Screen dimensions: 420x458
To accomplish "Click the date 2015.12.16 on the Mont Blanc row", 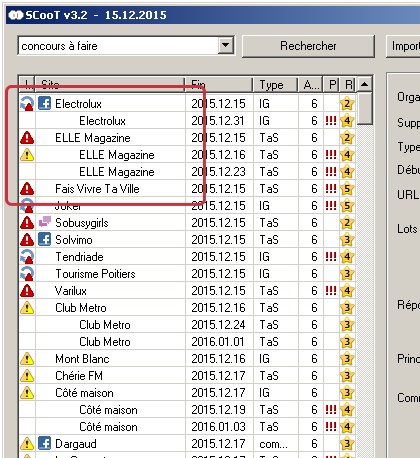I will [218, 359].
